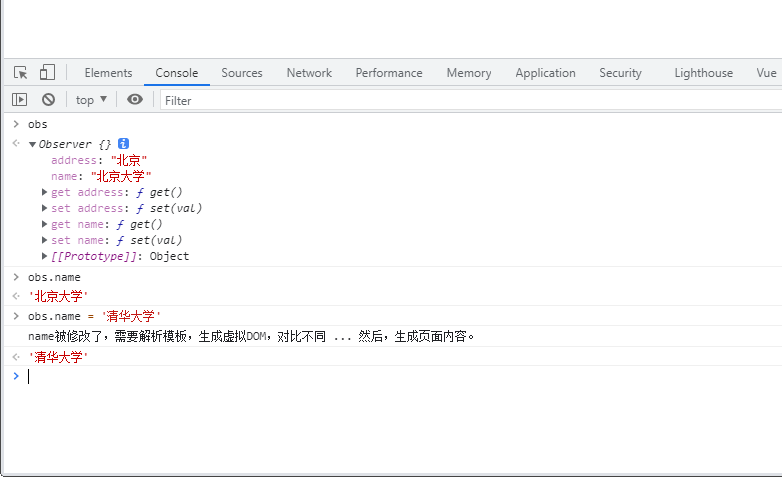Image resolution: width=782 pixels, height=482 pixels.
Task: Open the top context dropdown
Action: coord(91,100)
